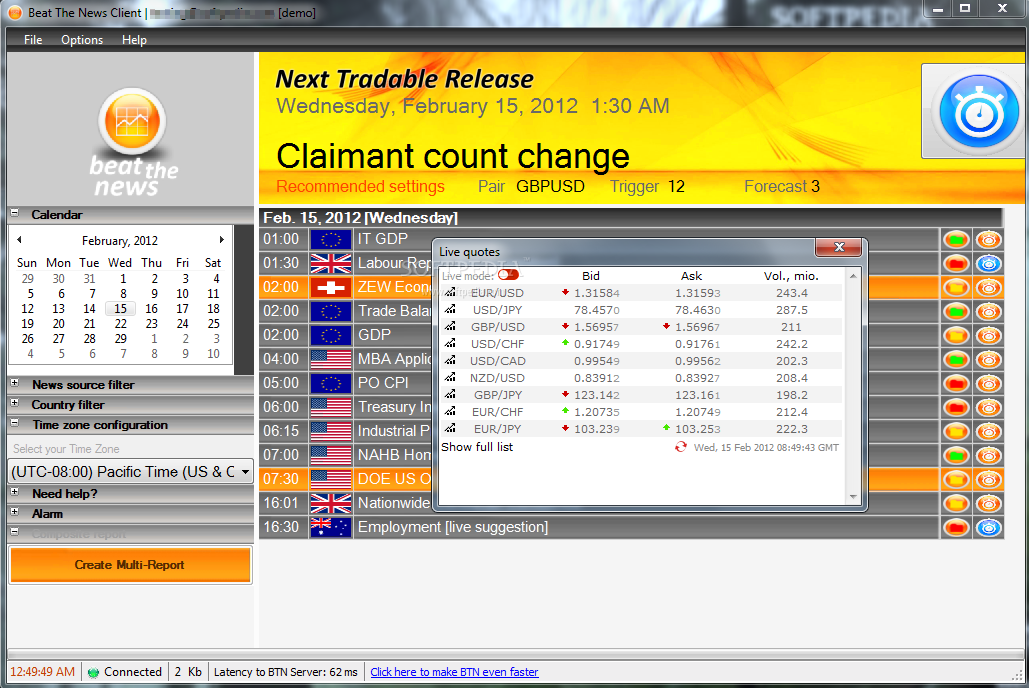1029x688 pixels.
Task: Click red folder icon on 16:30 Employment row
Action: 956,528
